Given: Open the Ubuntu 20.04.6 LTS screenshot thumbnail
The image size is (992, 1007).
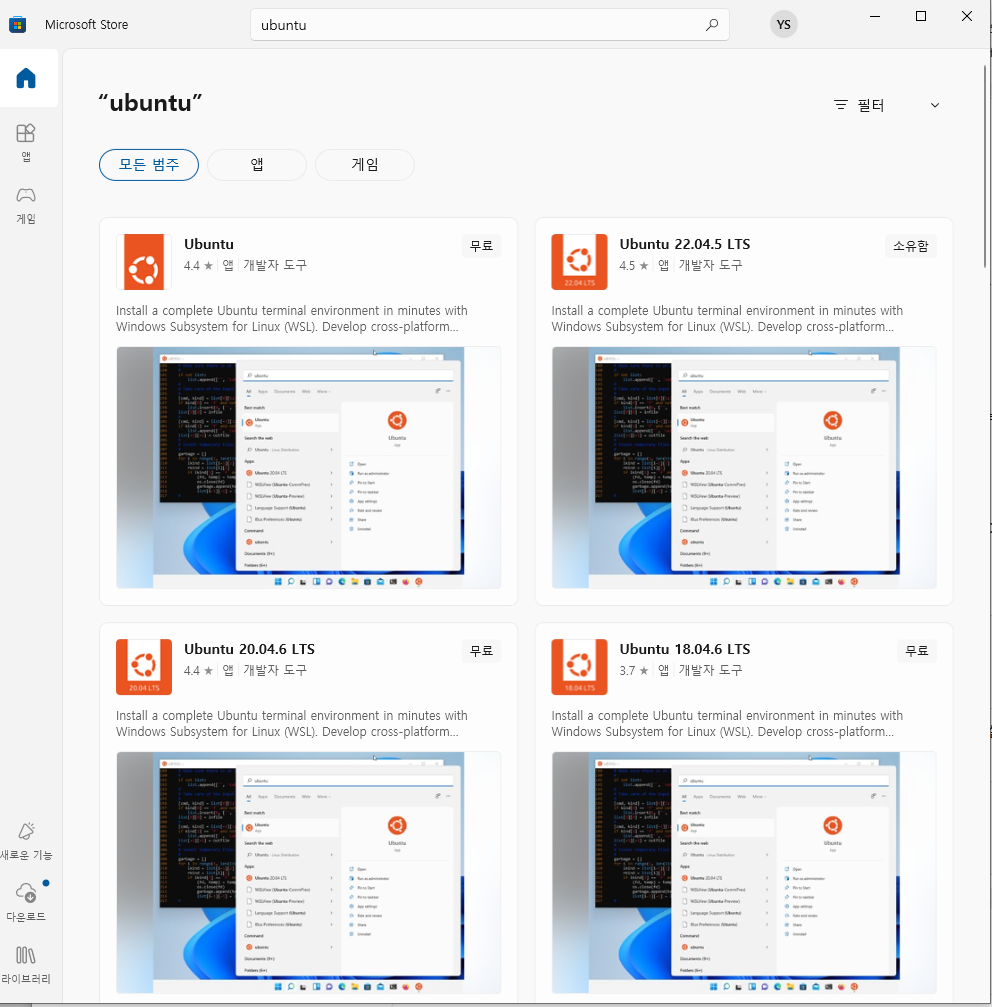Looking at the screenshot, I should pyautogui.click(x=308, y=872).
